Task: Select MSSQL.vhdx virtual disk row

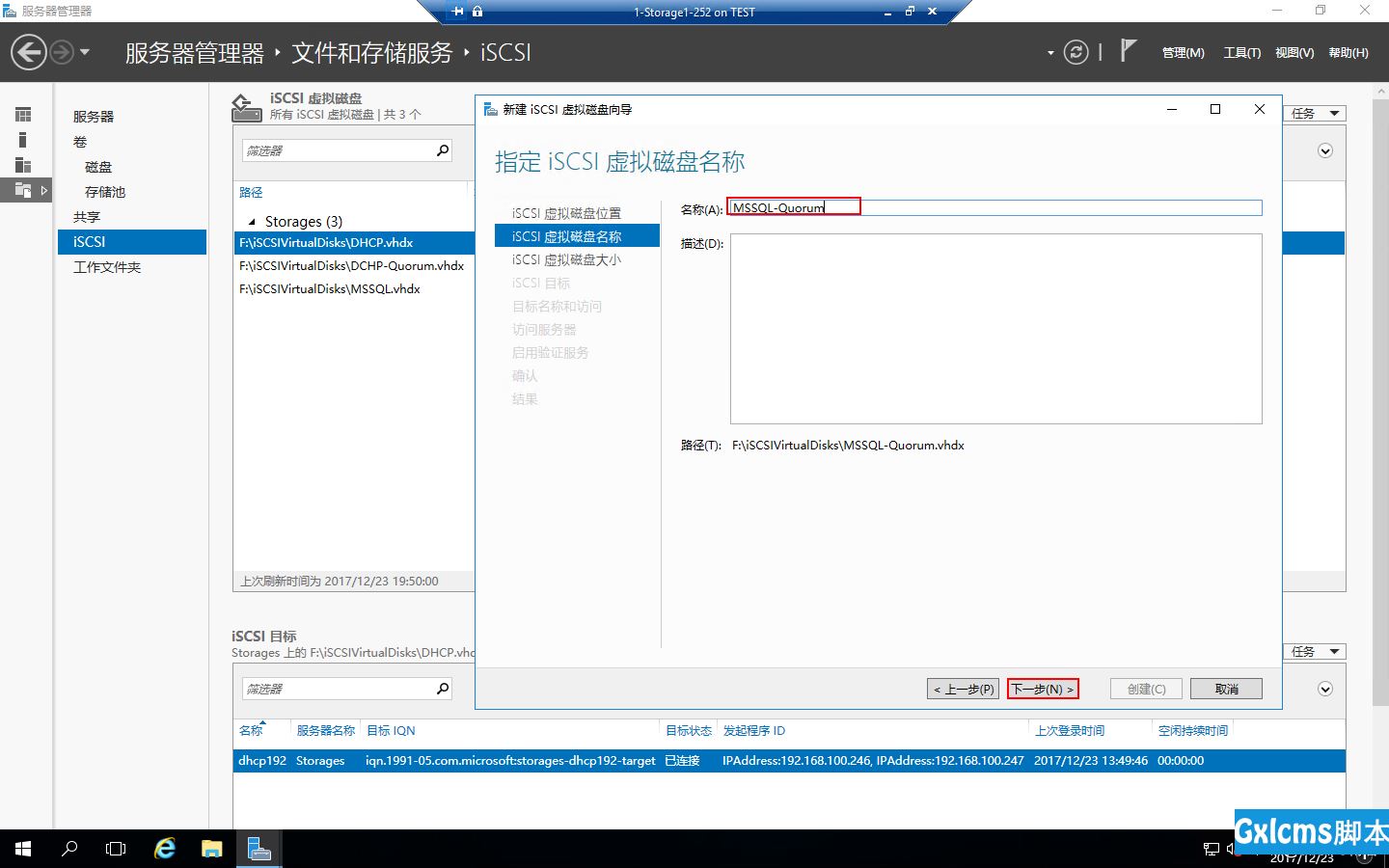Action: pos(354,289)
